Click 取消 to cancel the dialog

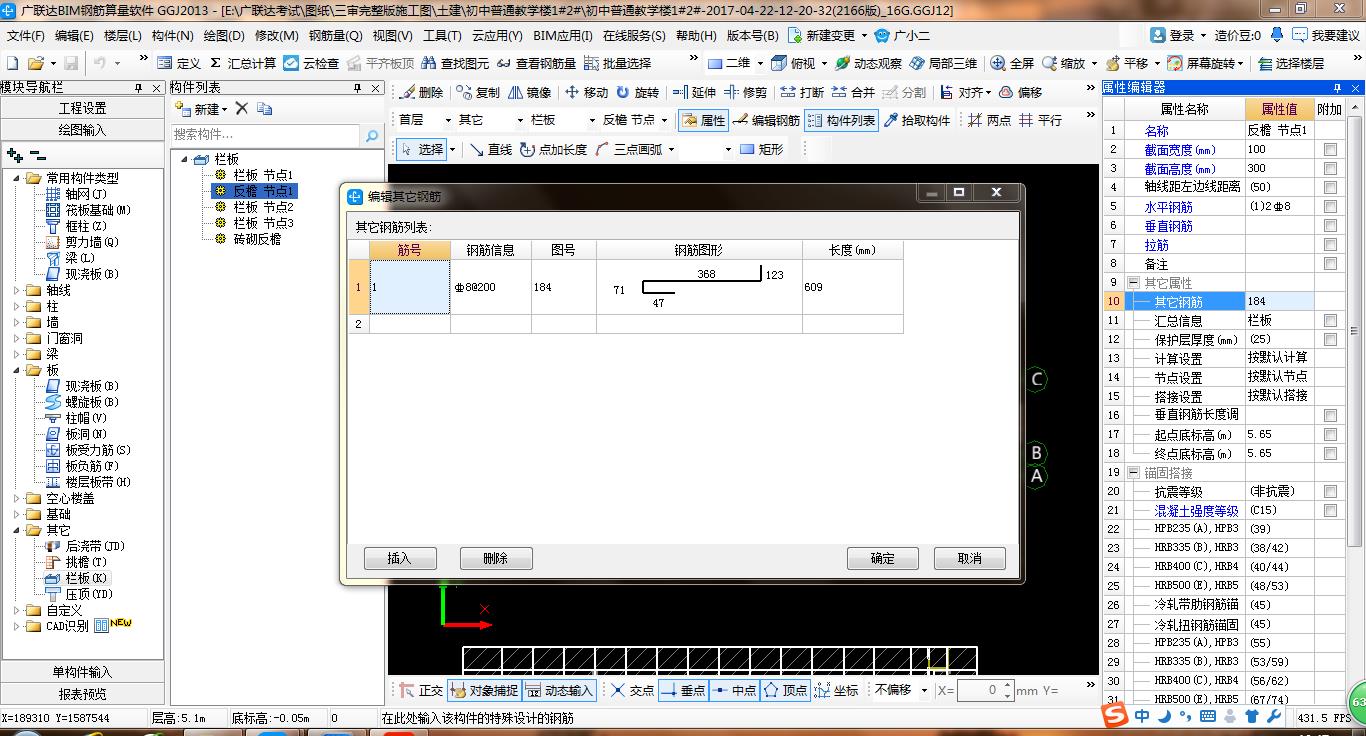[970, 558]
